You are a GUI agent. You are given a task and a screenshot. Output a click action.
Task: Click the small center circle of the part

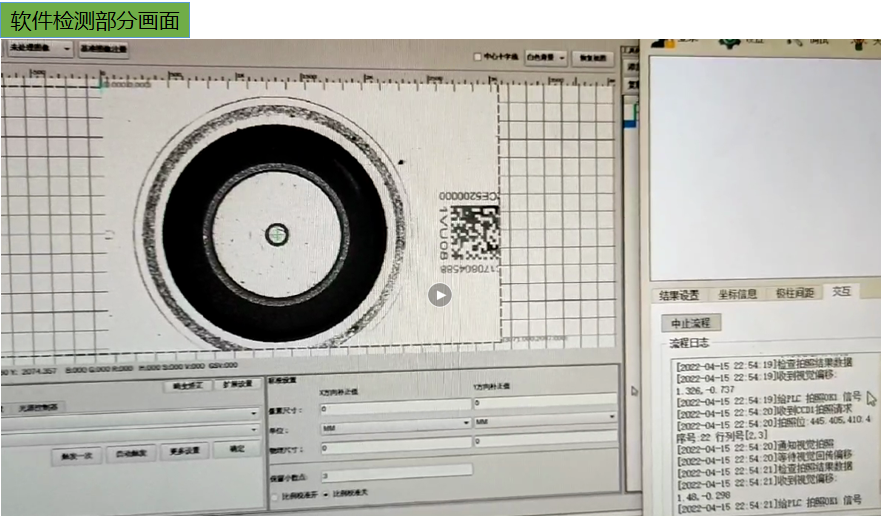tap(277, 234)
